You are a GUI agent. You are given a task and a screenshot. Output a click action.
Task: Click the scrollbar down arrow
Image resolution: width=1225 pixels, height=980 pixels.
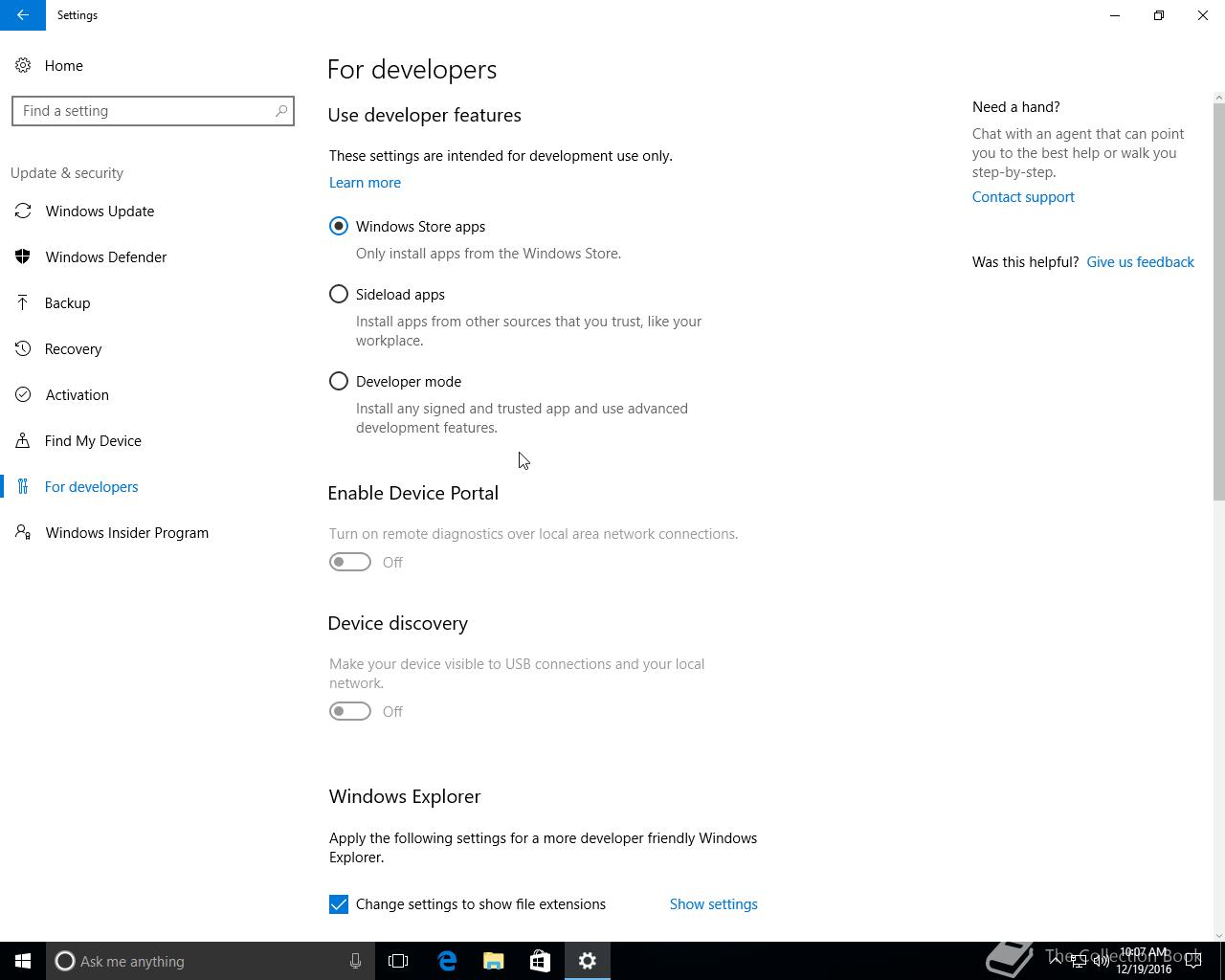[x=1219, y=935]
